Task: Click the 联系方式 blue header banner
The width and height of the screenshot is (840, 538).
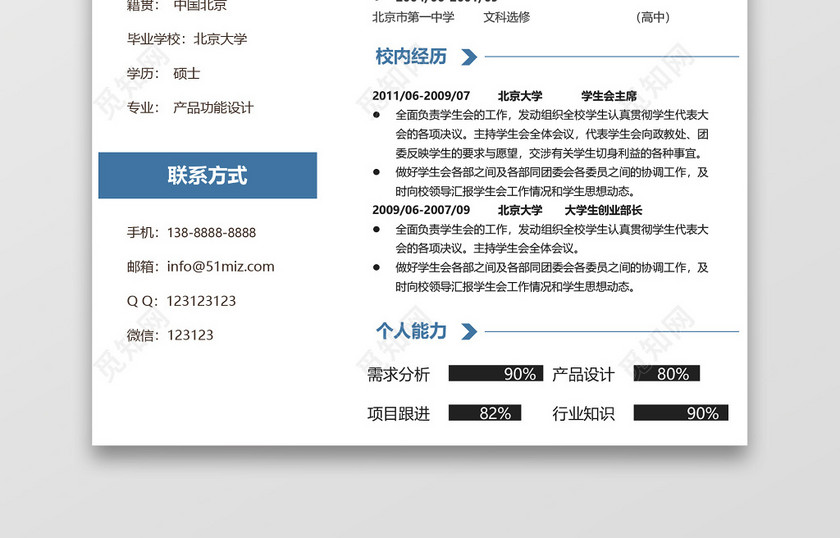Action: click(x=207, y=175)
